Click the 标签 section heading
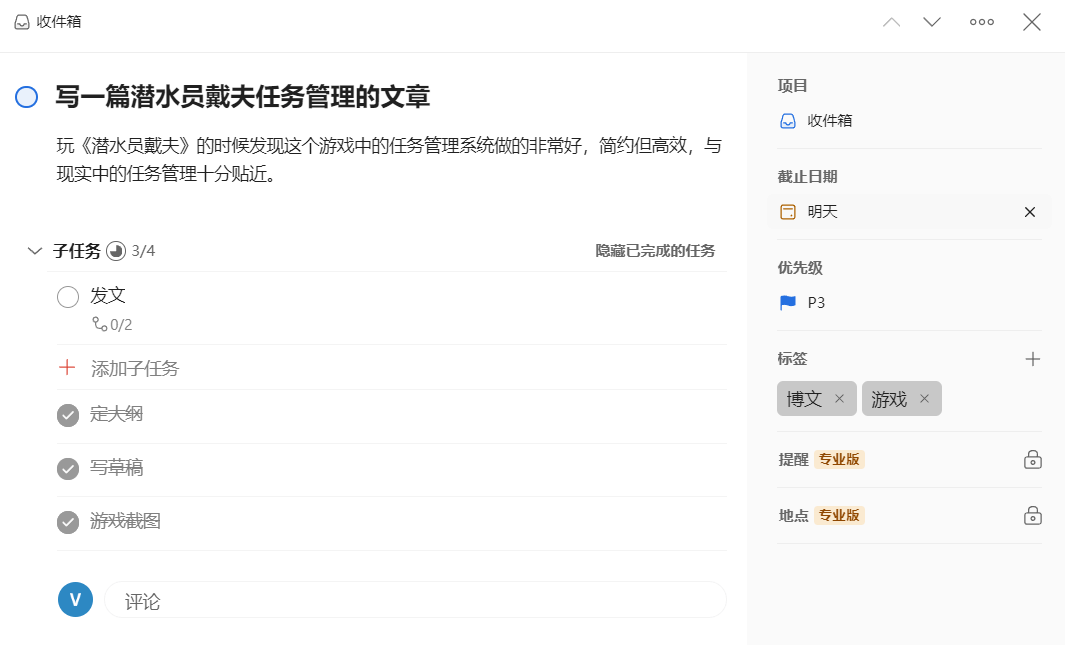 793,358
